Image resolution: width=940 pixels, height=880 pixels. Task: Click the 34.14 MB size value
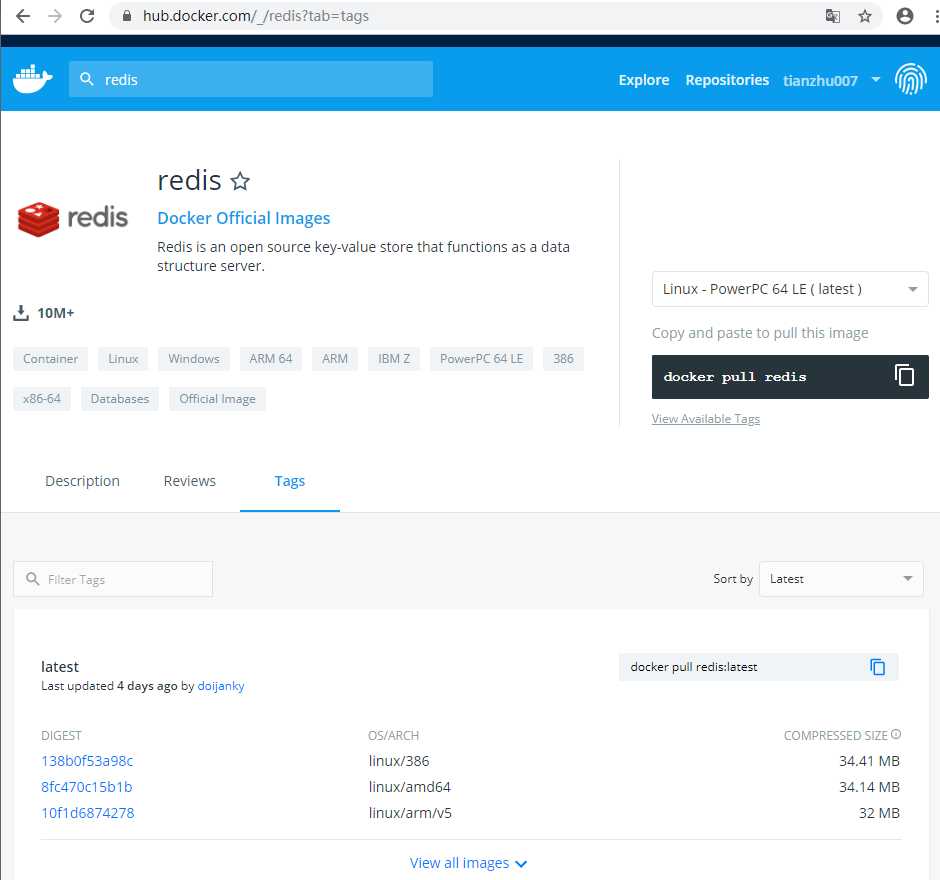pos(869,786)
